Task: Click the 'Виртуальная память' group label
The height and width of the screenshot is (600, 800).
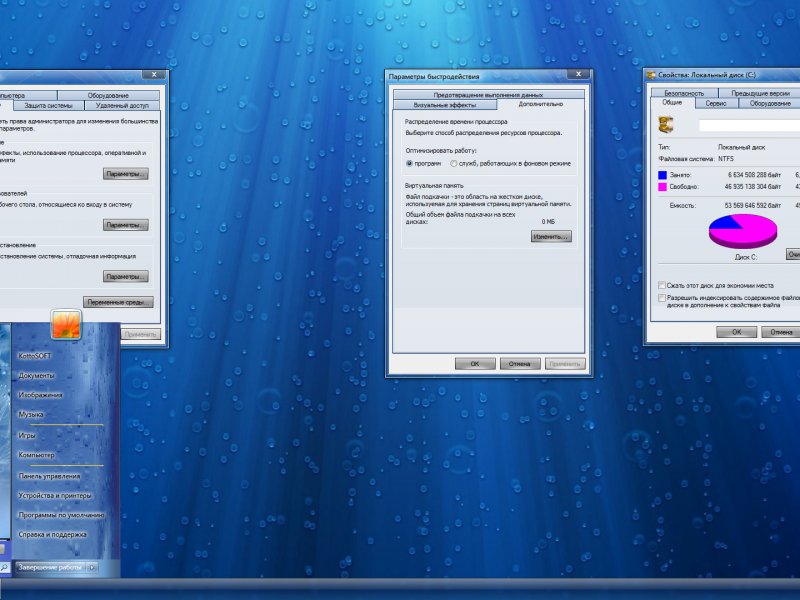Action: (x=434, y=186)
